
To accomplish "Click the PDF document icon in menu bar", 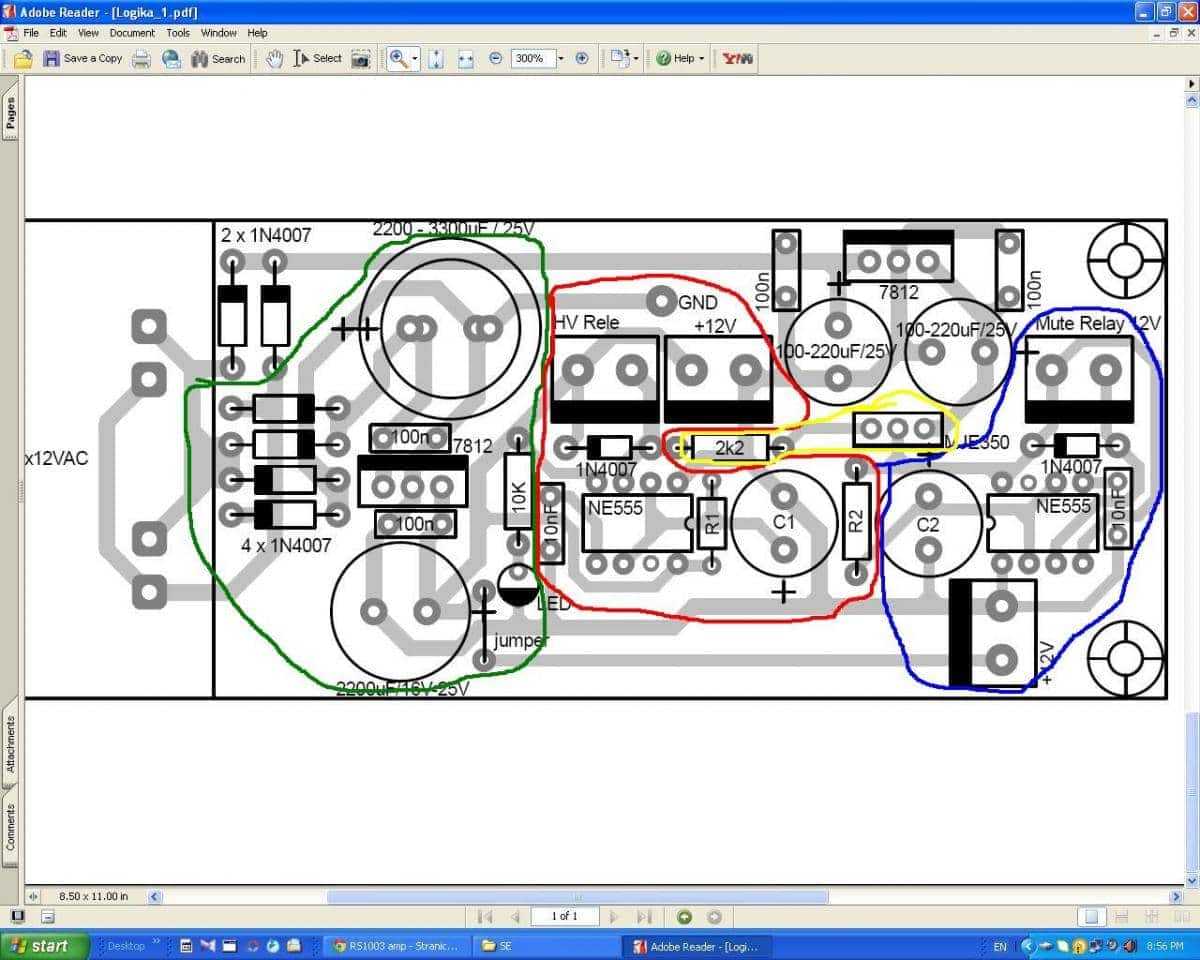I will (x=11, y=33).
